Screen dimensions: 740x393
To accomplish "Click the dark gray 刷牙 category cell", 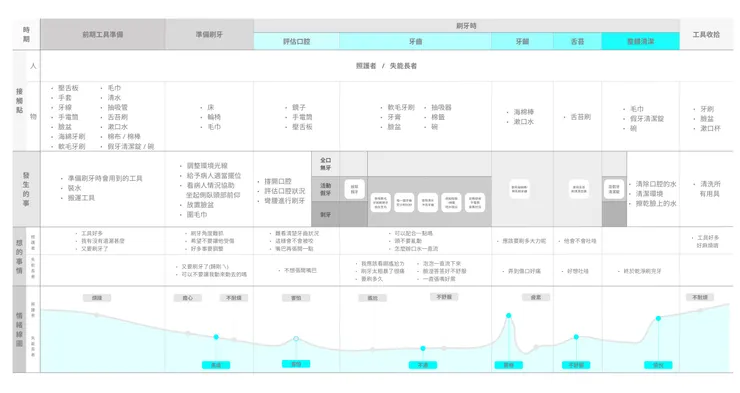I will coord(326,215).
